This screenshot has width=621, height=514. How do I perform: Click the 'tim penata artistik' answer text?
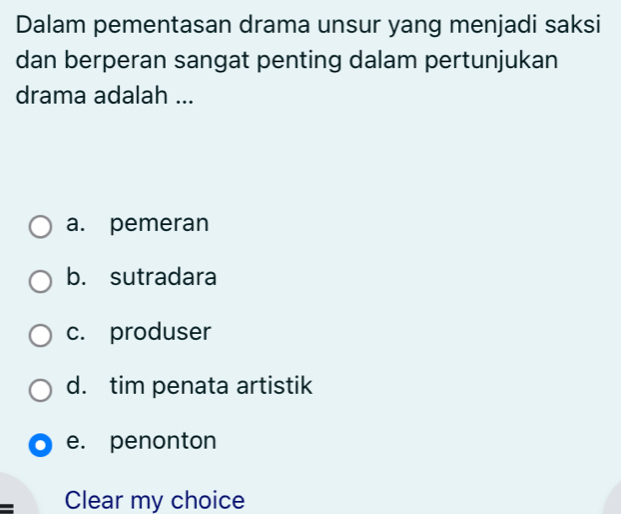point(211,386)
